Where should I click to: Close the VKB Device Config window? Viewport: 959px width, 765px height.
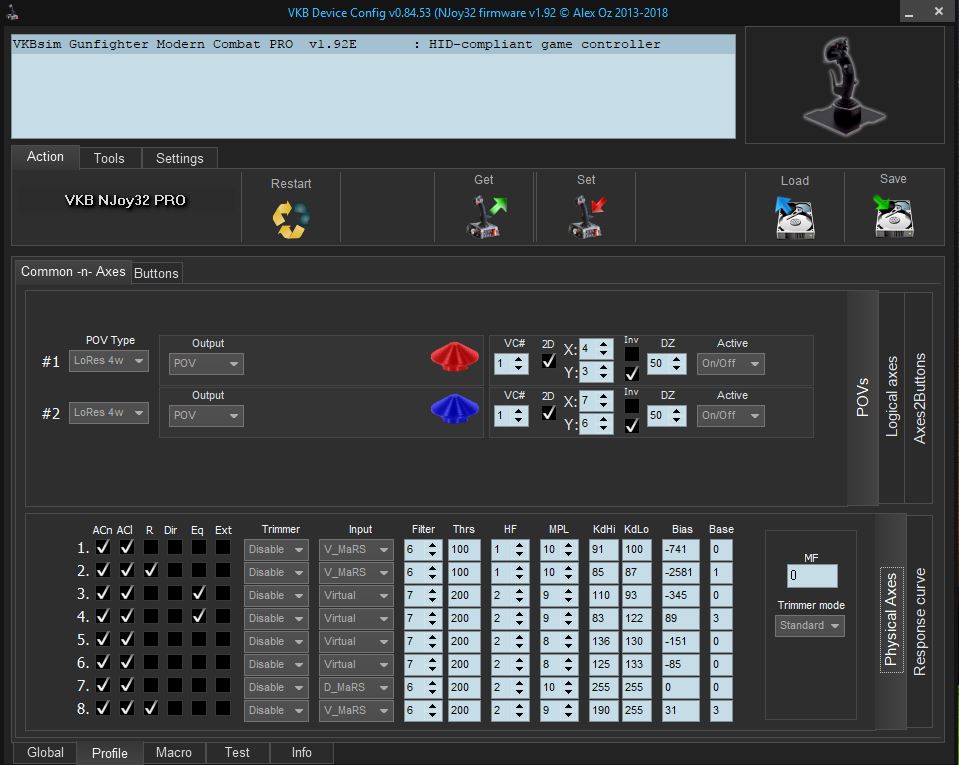tap(939, 12)
